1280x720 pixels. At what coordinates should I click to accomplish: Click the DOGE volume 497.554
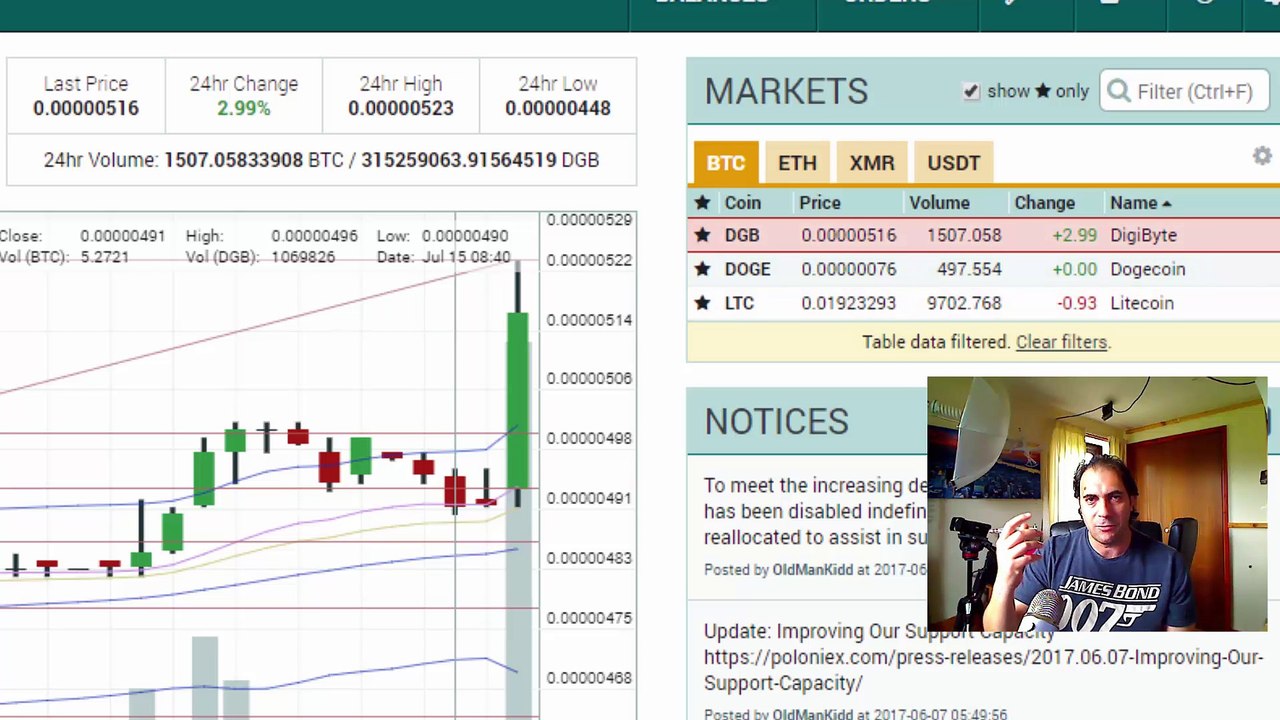coord(969,269)
